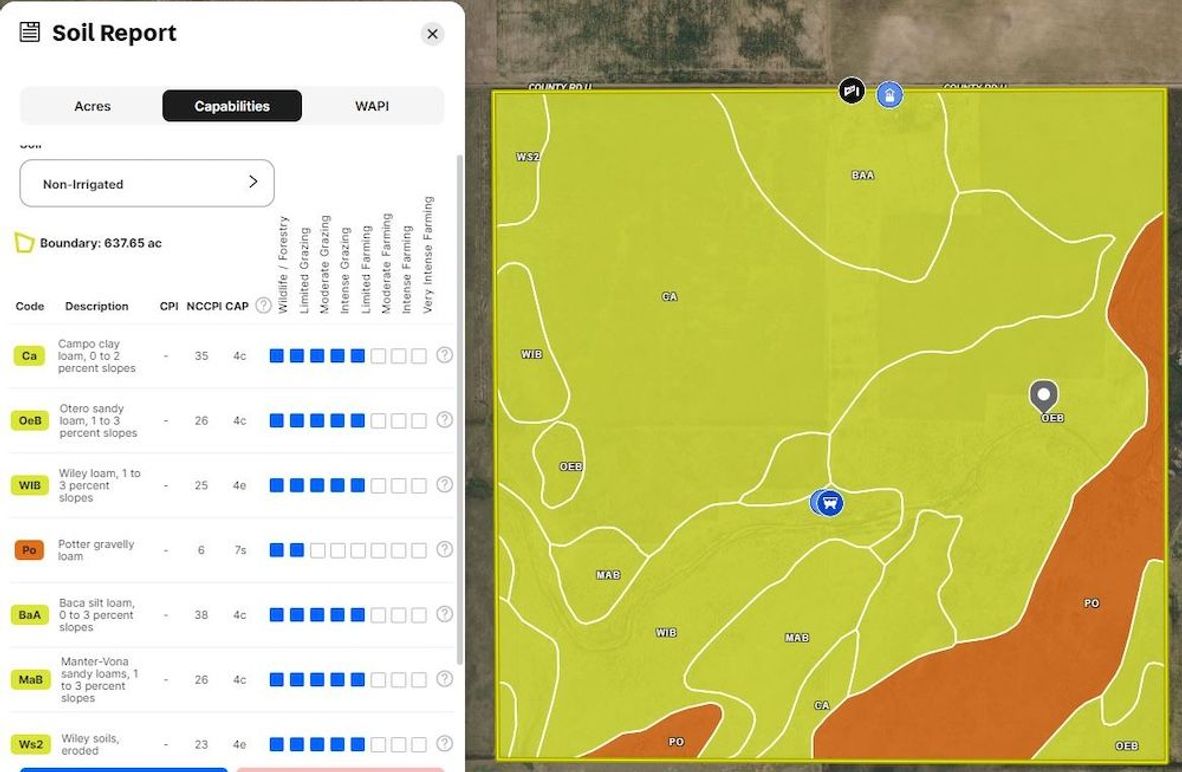Click the help icon next to Campo clay loam
The height and width of the screenshot is (772, 1182).
pyautogui.click(x=443, y=355)
